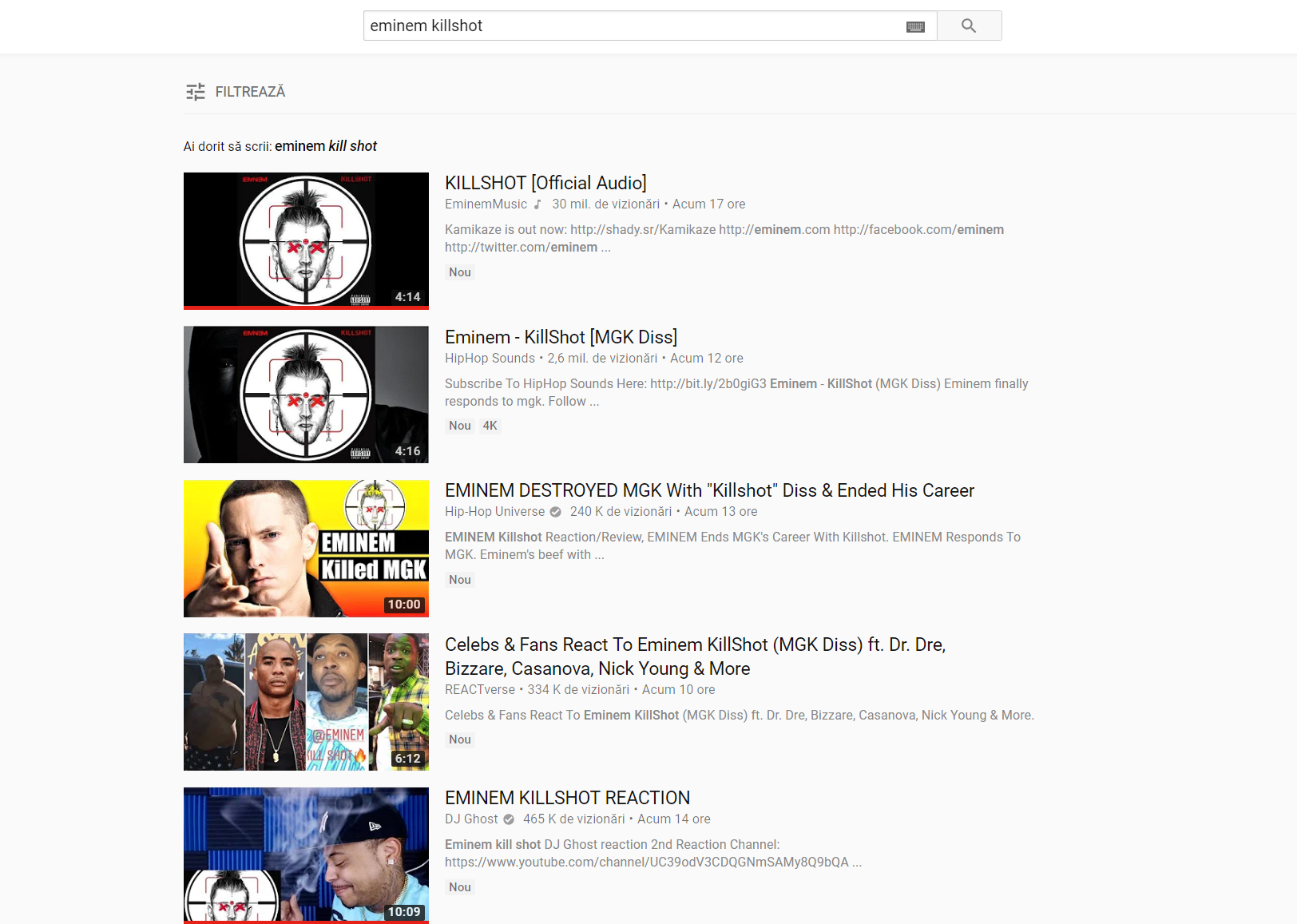Screen dimensions: 1297x924
Task: Click the magnifier search button
Action: [969, 26]
